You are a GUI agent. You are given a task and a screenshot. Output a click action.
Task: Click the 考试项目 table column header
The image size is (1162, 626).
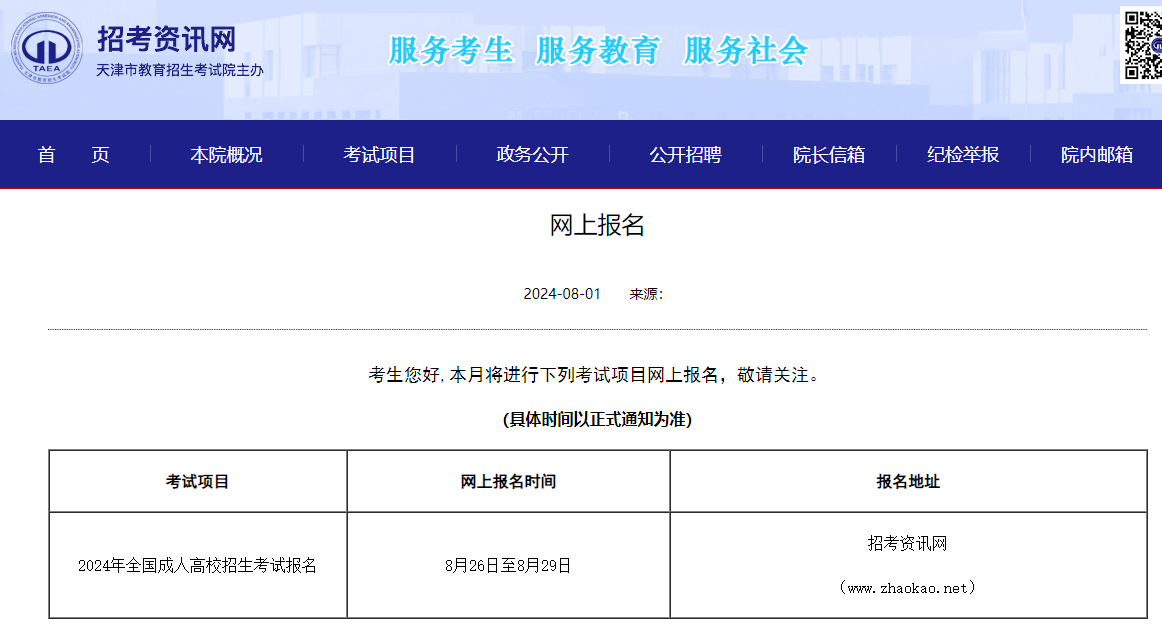(x=197, y=482)
